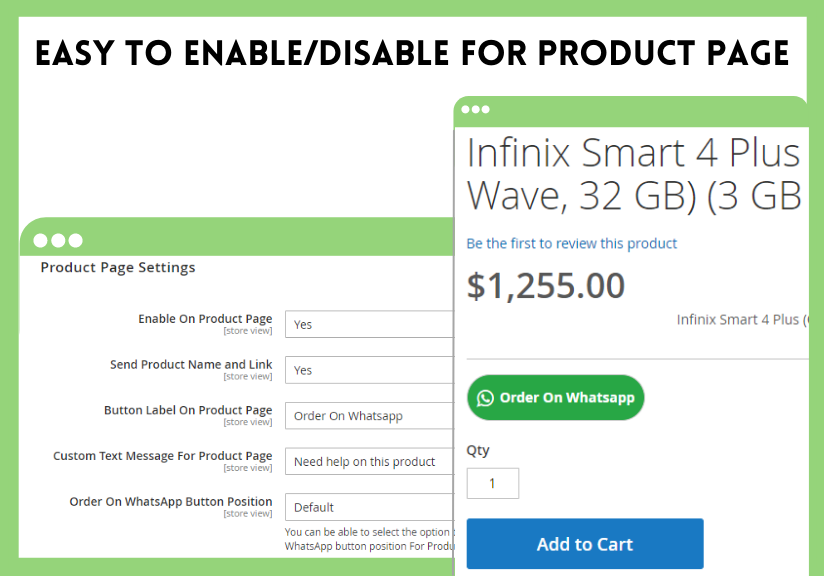This screenshot has width=824, height=576.
Task: Click middle white dot on product window bar
Action: (476, 109)
